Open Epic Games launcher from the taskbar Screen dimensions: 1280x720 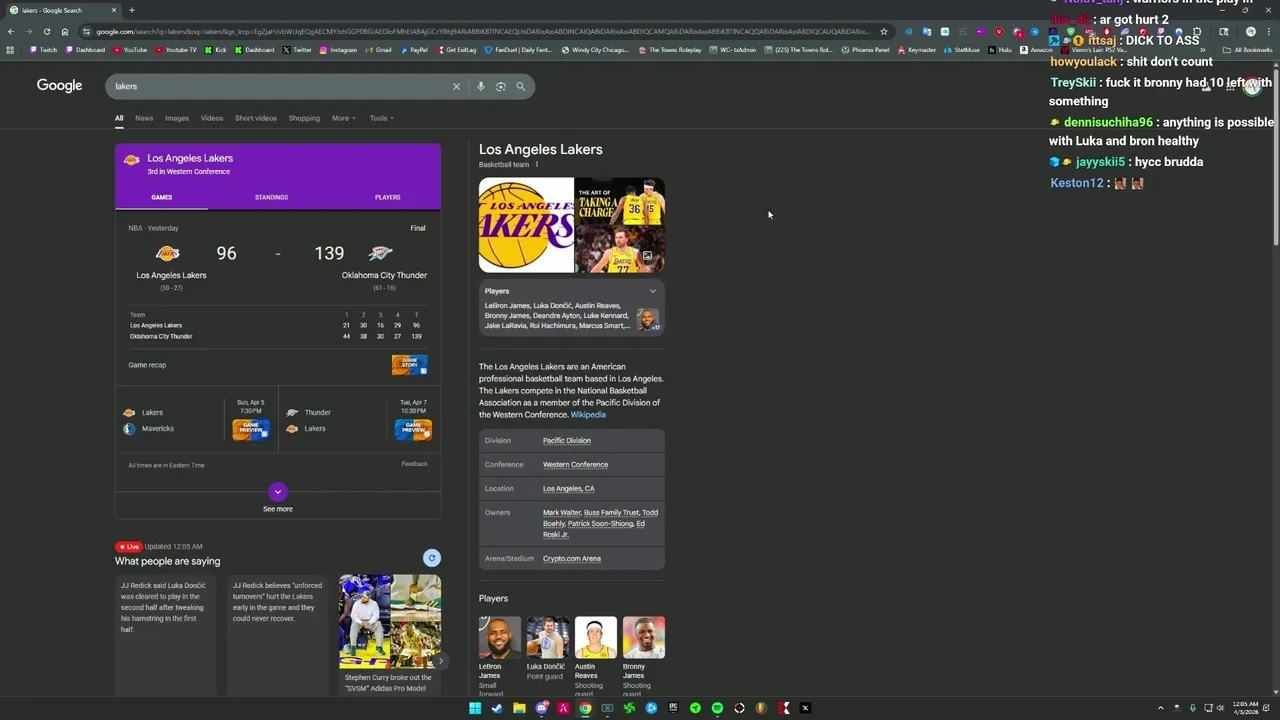[673, 708]
